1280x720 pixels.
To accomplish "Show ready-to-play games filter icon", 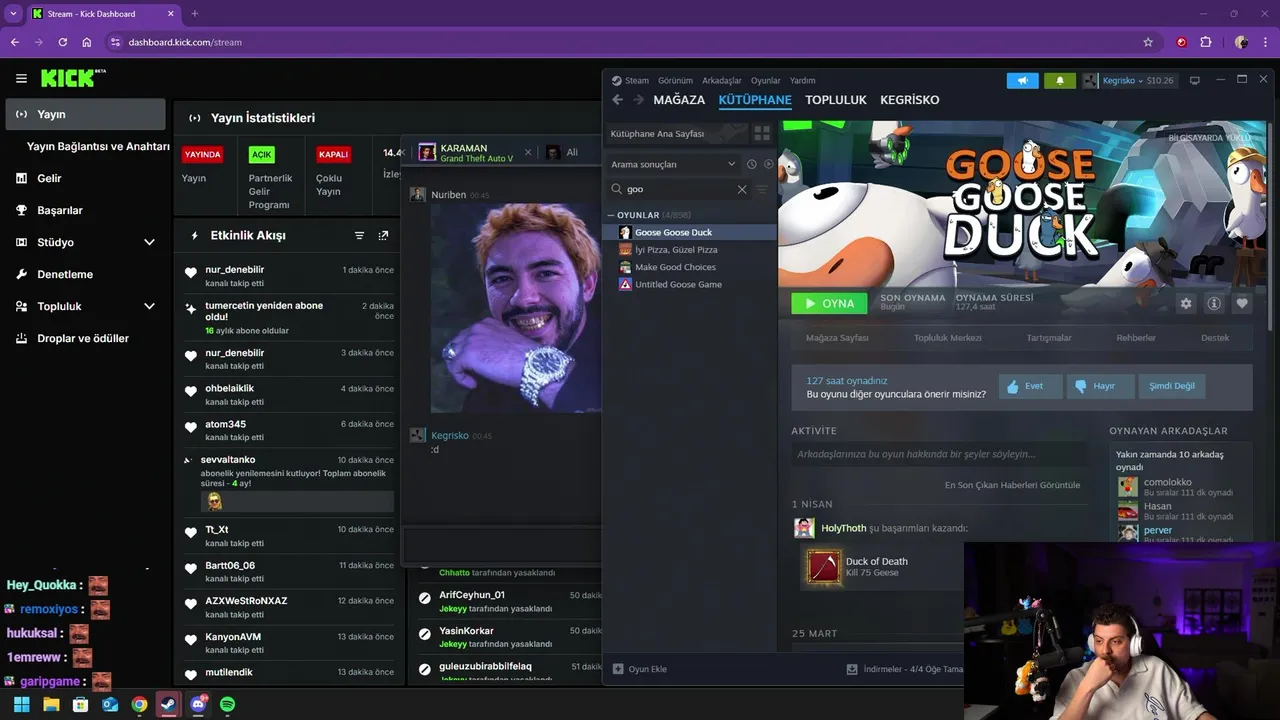I will pos(768,164).
